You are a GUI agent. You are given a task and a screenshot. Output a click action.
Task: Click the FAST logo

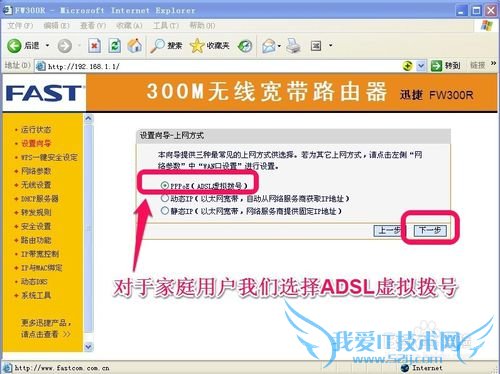click(43, 93)
